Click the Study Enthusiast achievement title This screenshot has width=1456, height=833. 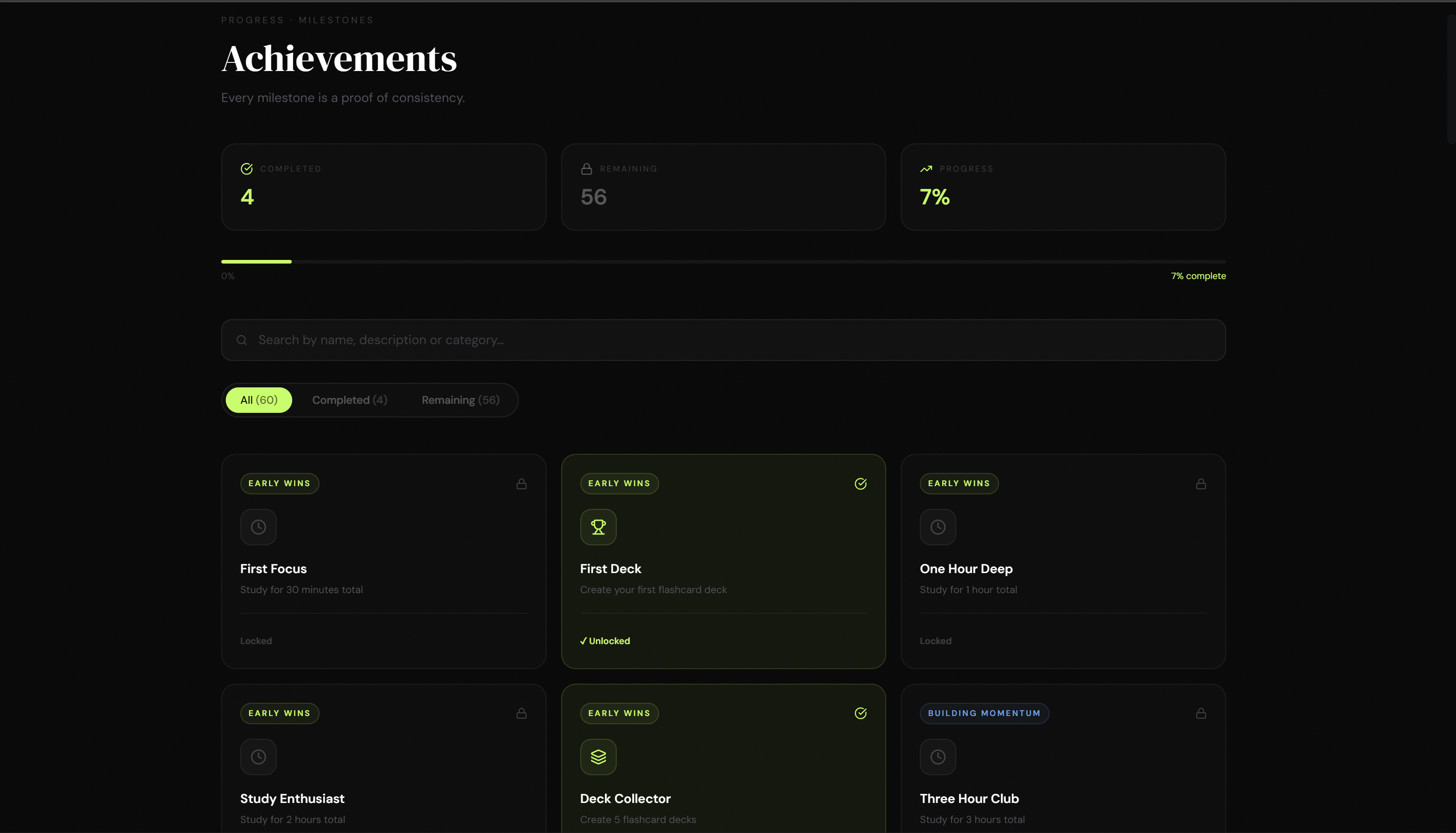[292, 799]
